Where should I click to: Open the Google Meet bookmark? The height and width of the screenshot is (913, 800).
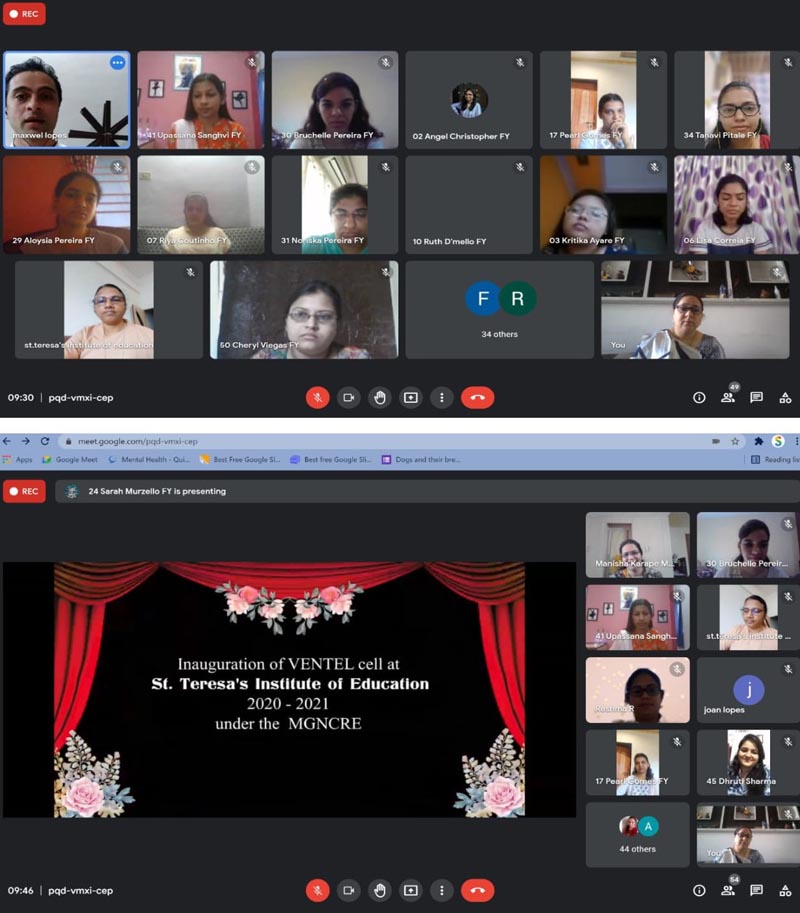[70, 459]
